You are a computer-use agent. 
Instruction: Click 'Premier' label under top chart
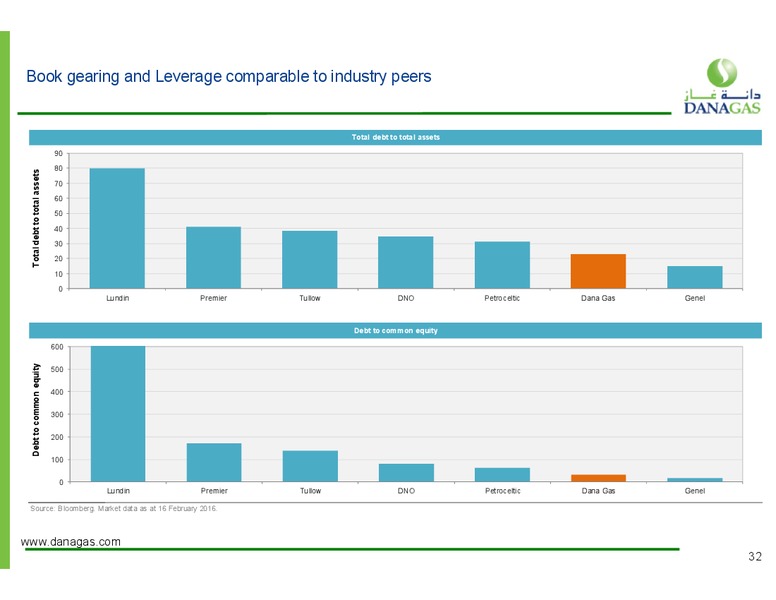[213, 298]
